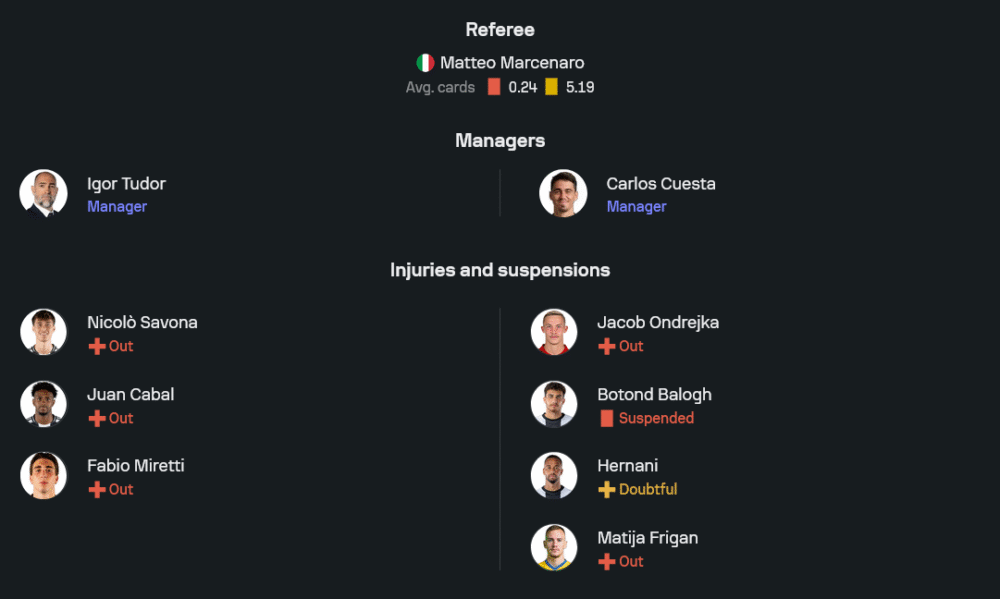The height and width of the screenshot is (599, 1000).
Task: Select the Matija Frigan name link
Action: (x=647, y=538)
